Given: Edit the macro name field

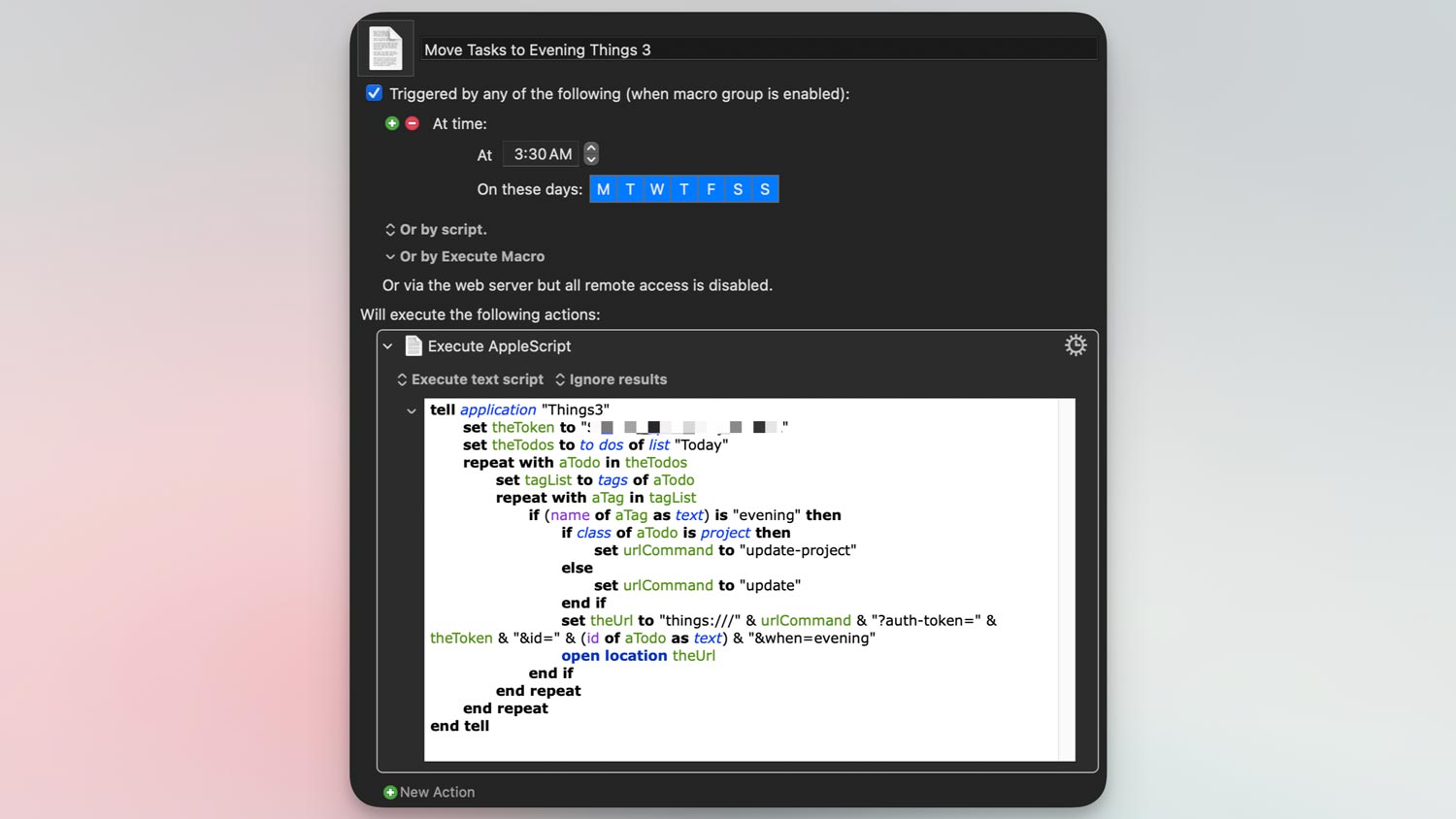Looking at the screenshot, I should 759,49.
